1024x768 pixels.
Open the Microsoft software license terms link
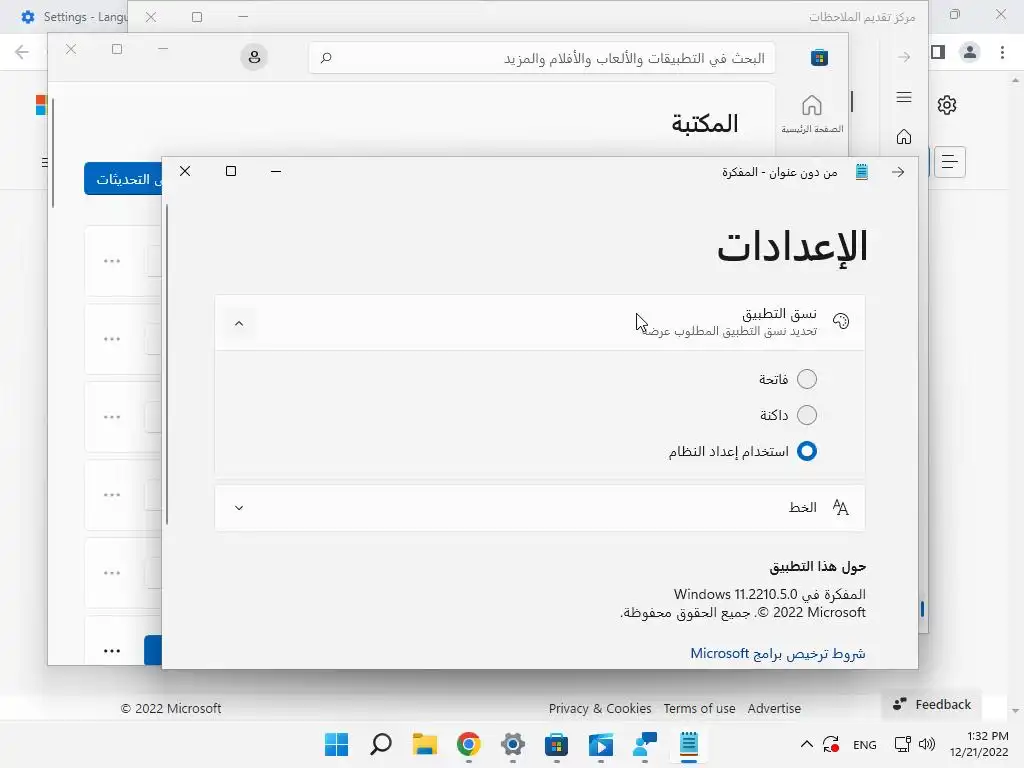pos(778,653)
